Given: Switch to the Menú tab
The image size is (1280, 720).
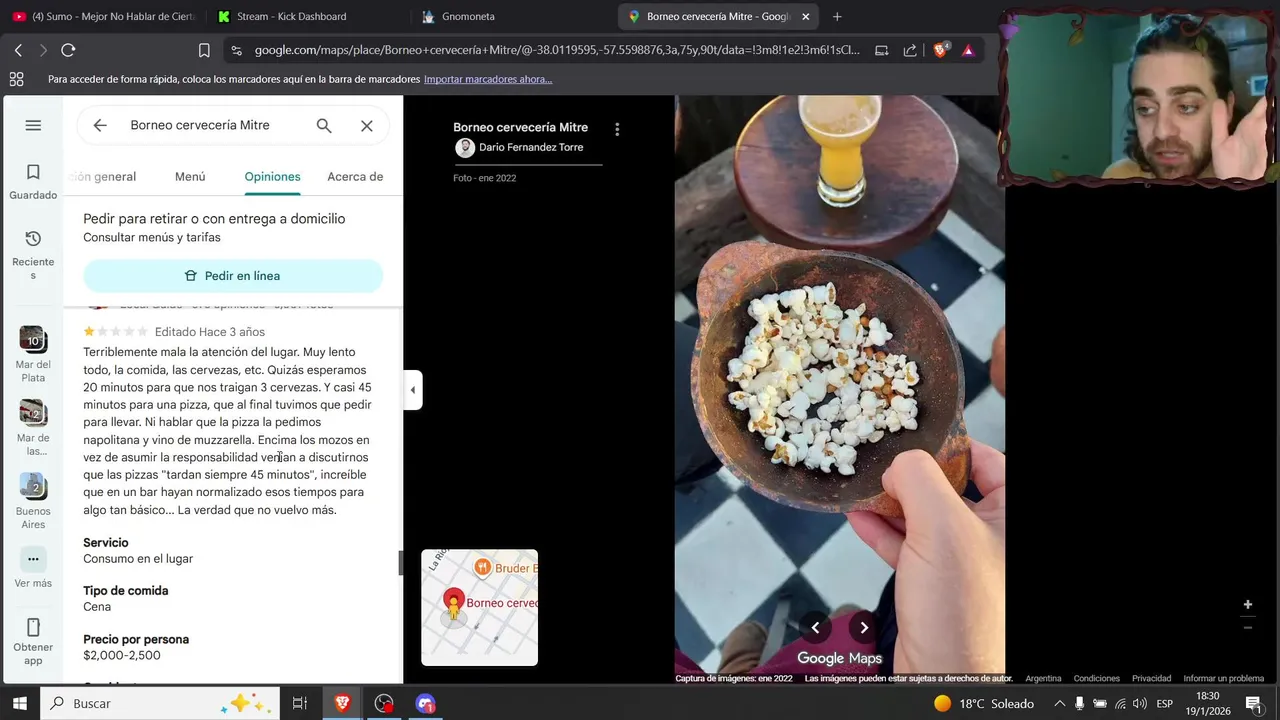Looking at the screenshot, I should pyautogui.click(x=190, y=177).
